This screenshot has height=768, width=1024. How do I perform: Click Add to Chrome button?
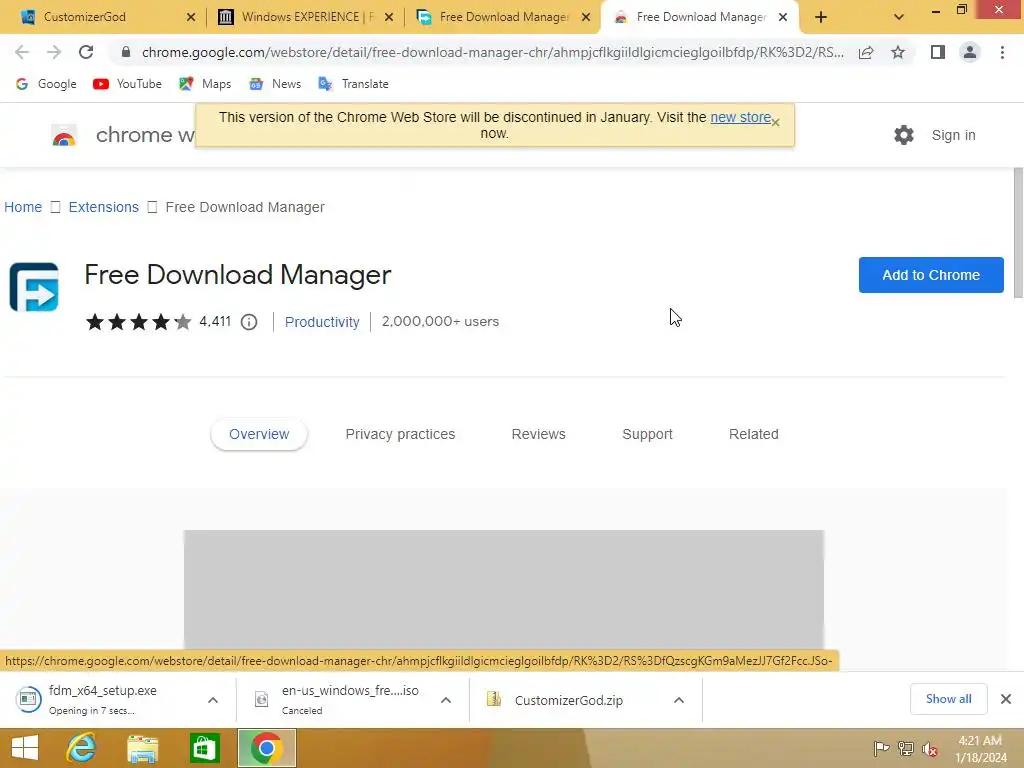click(x=931, y=275)
